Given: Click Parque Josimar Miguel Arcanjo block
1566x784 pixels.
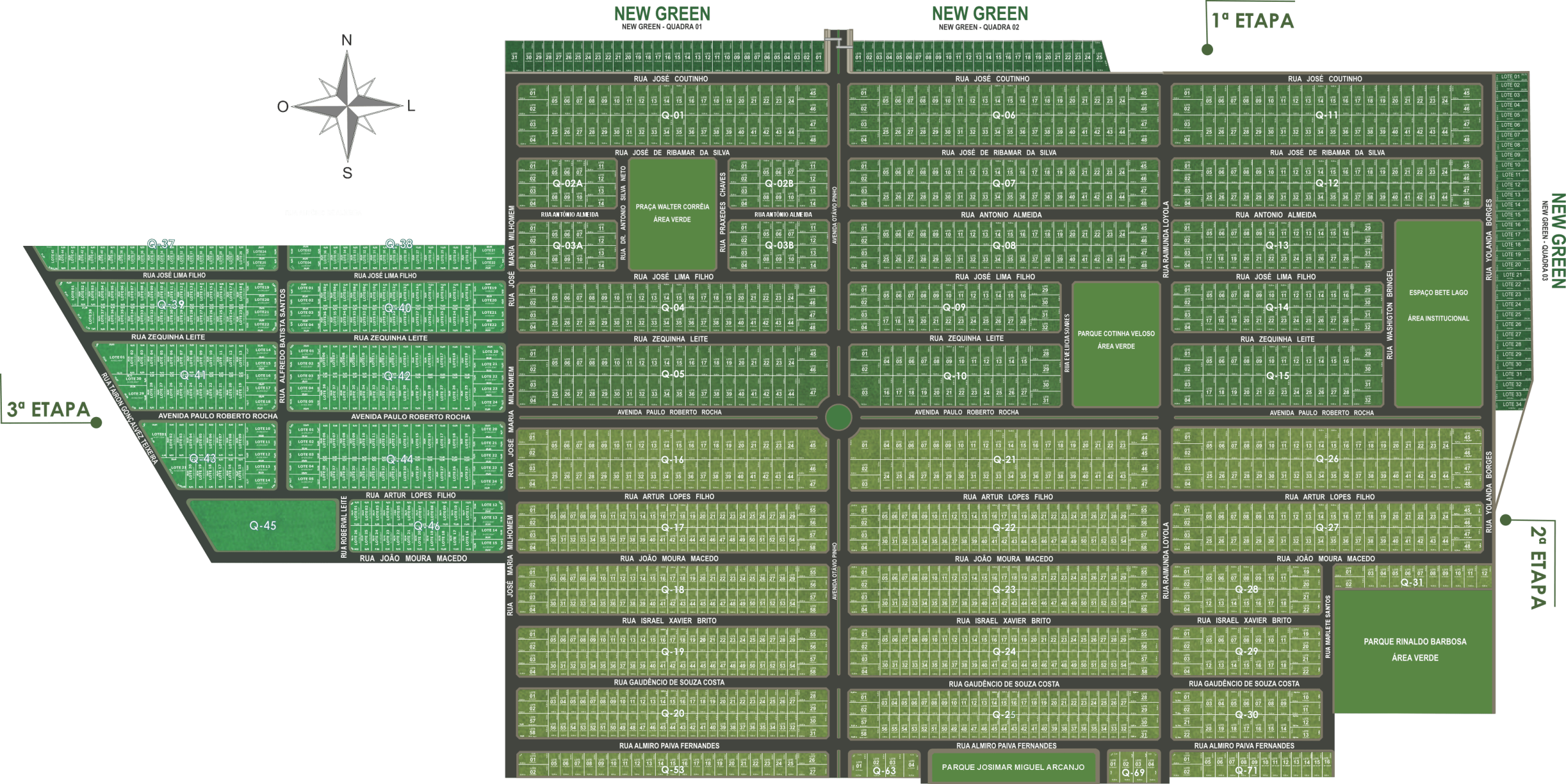Looking at the screenshot, I should [1013, 767].
